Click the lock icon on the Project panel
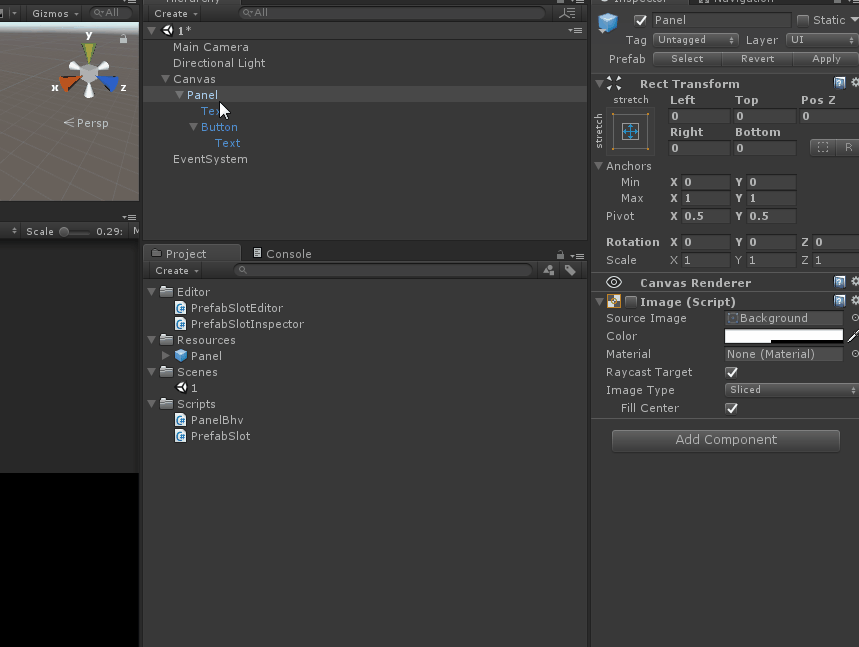 pyautogui.click(x=559, y=253)
